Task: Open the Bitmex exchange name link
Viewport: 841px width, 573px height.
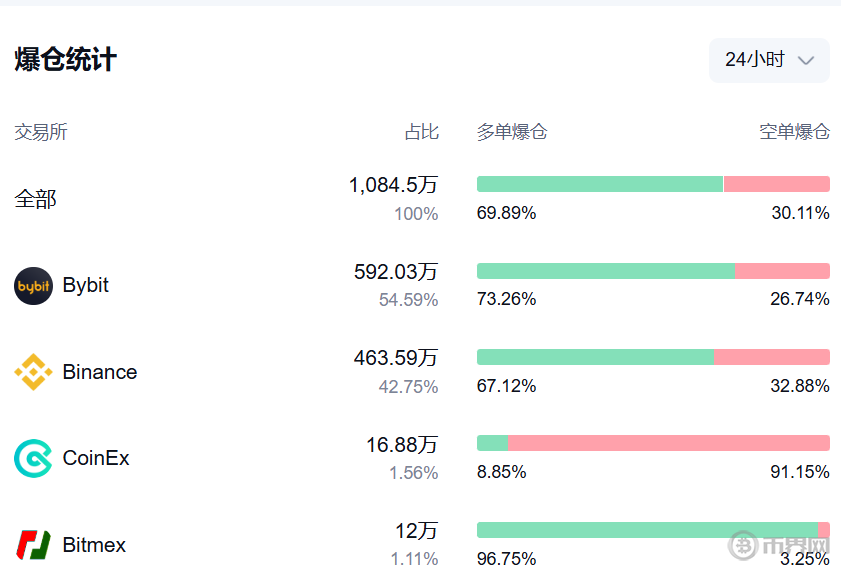Action: [x=94, y=545]
